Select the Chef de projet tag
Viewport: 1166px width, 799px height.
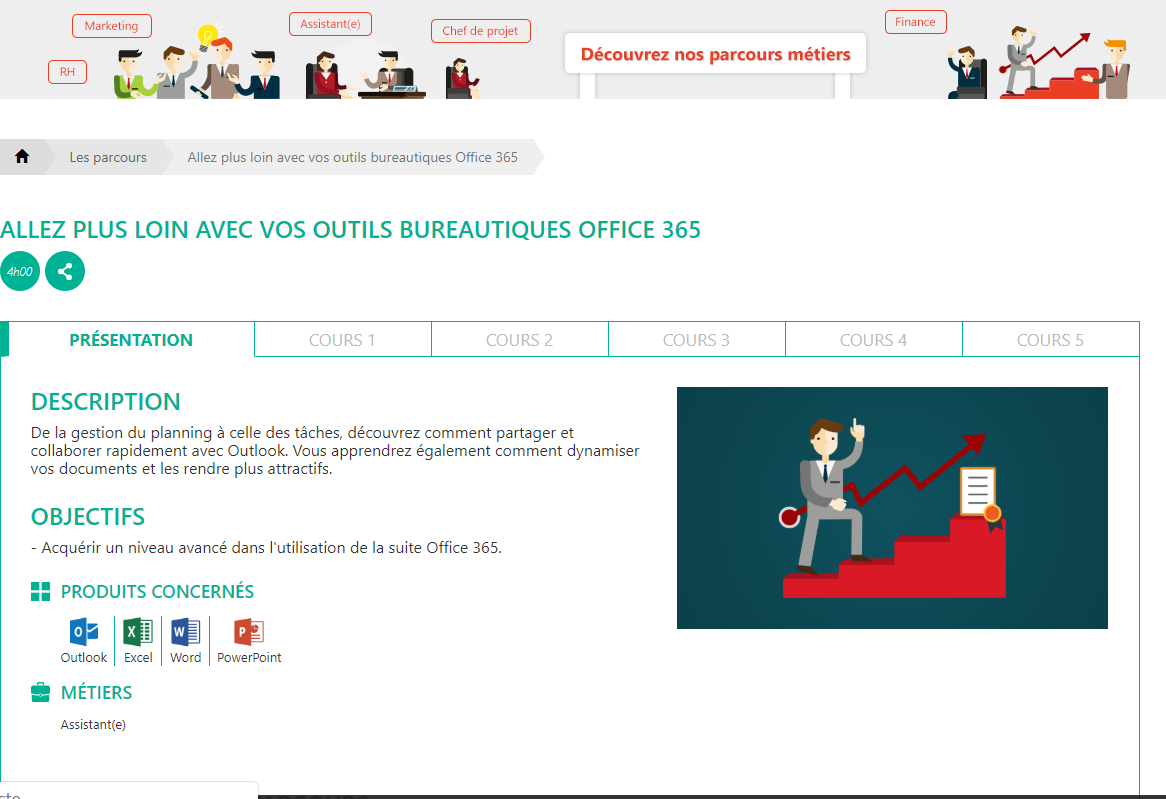(480, 31)
